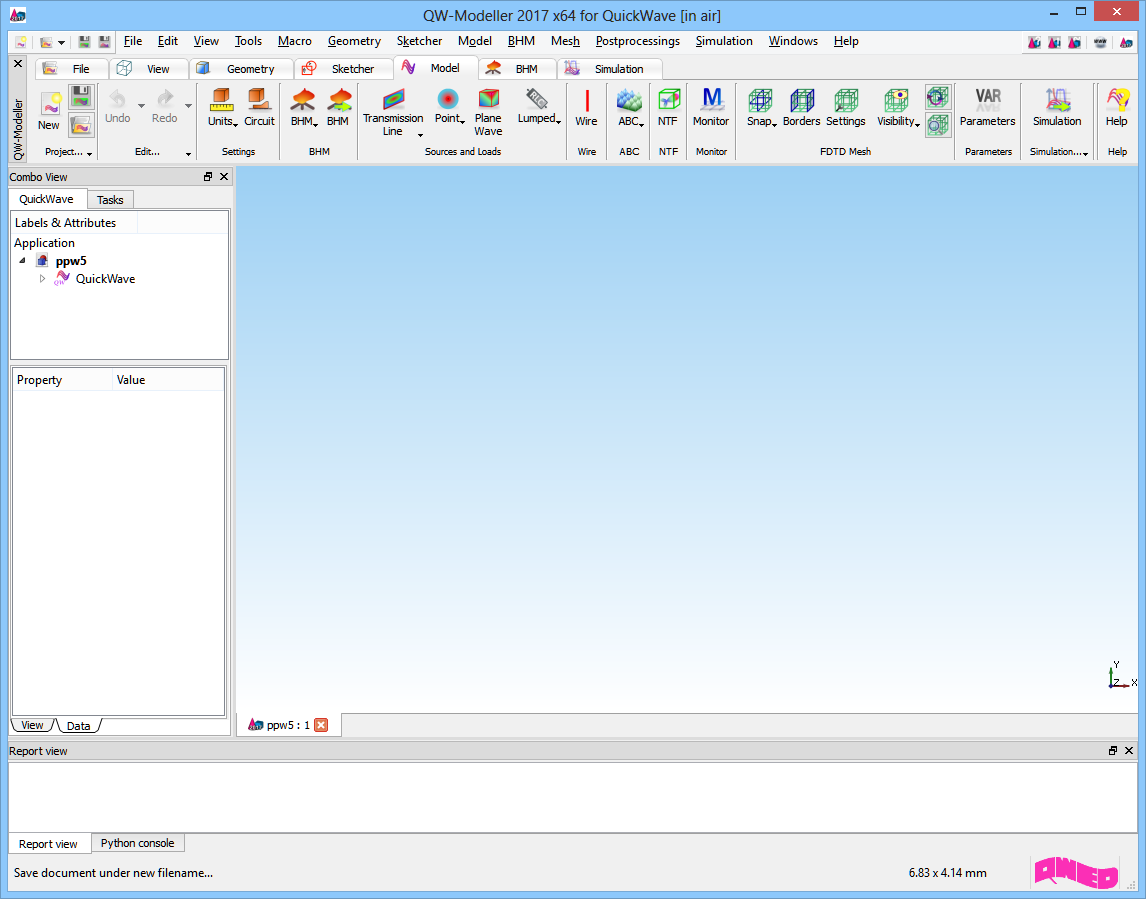The width and height of the screenshot is (1146, 899).
Task: Click the open project icon below save
Action: (81, 125)
